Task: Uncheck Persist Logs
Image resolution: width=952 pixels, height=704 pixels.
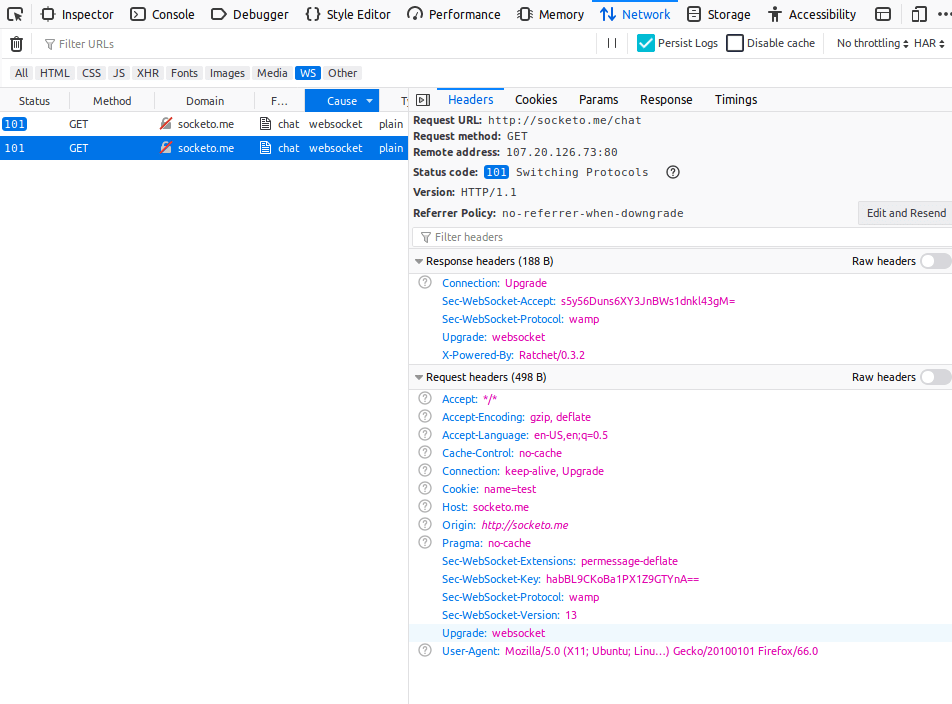Action: pyautogui.click(x=646, y=43)
